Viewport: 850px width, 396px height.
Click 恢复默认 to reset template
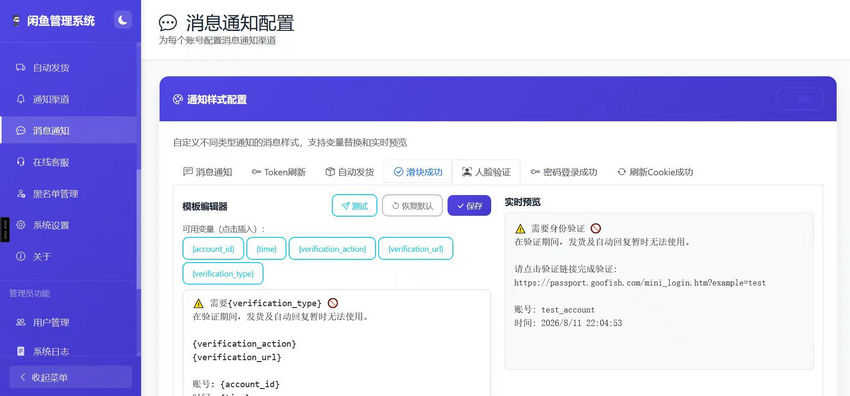[413, 206]
